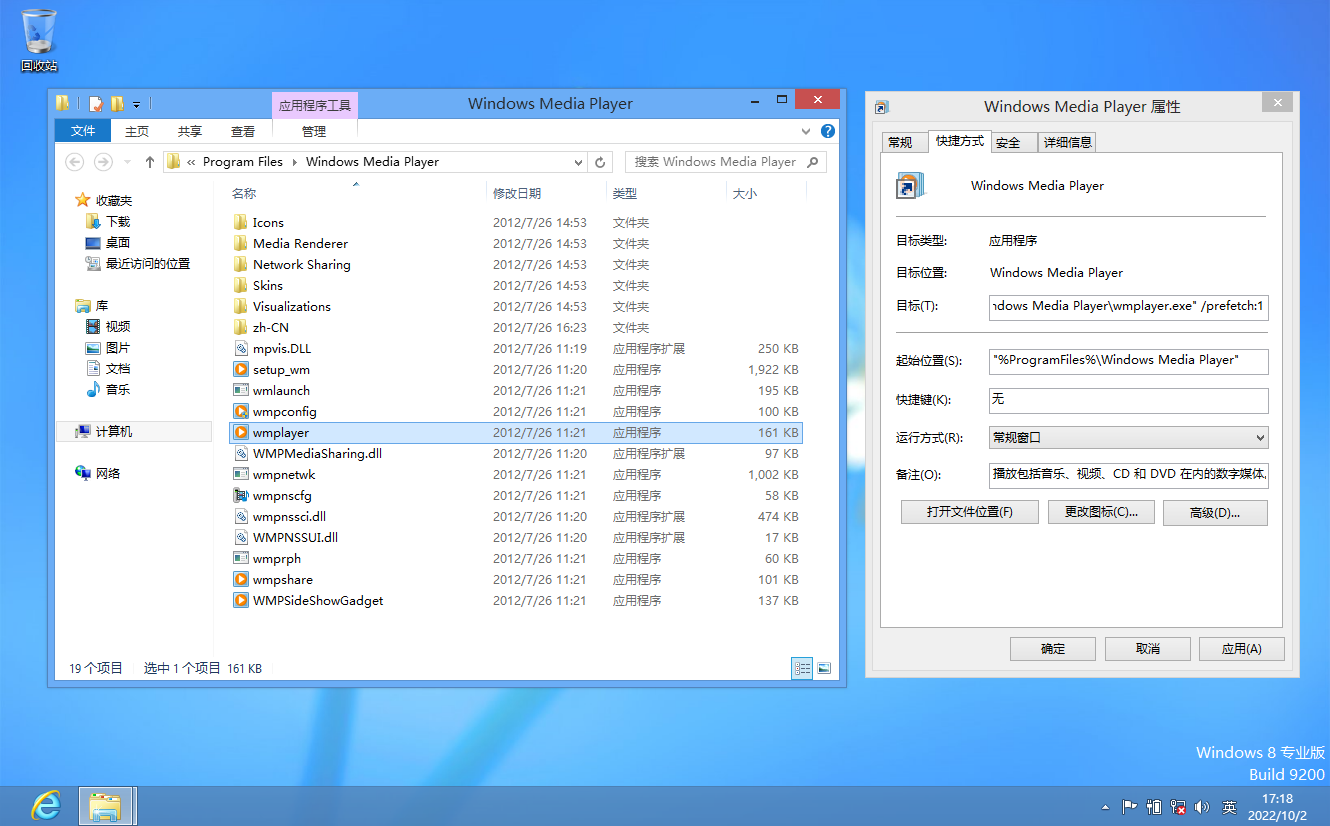1330x826 pixels.
Task: Click the New Folder icon in quick access toolbar
Action: coord(117,103)
